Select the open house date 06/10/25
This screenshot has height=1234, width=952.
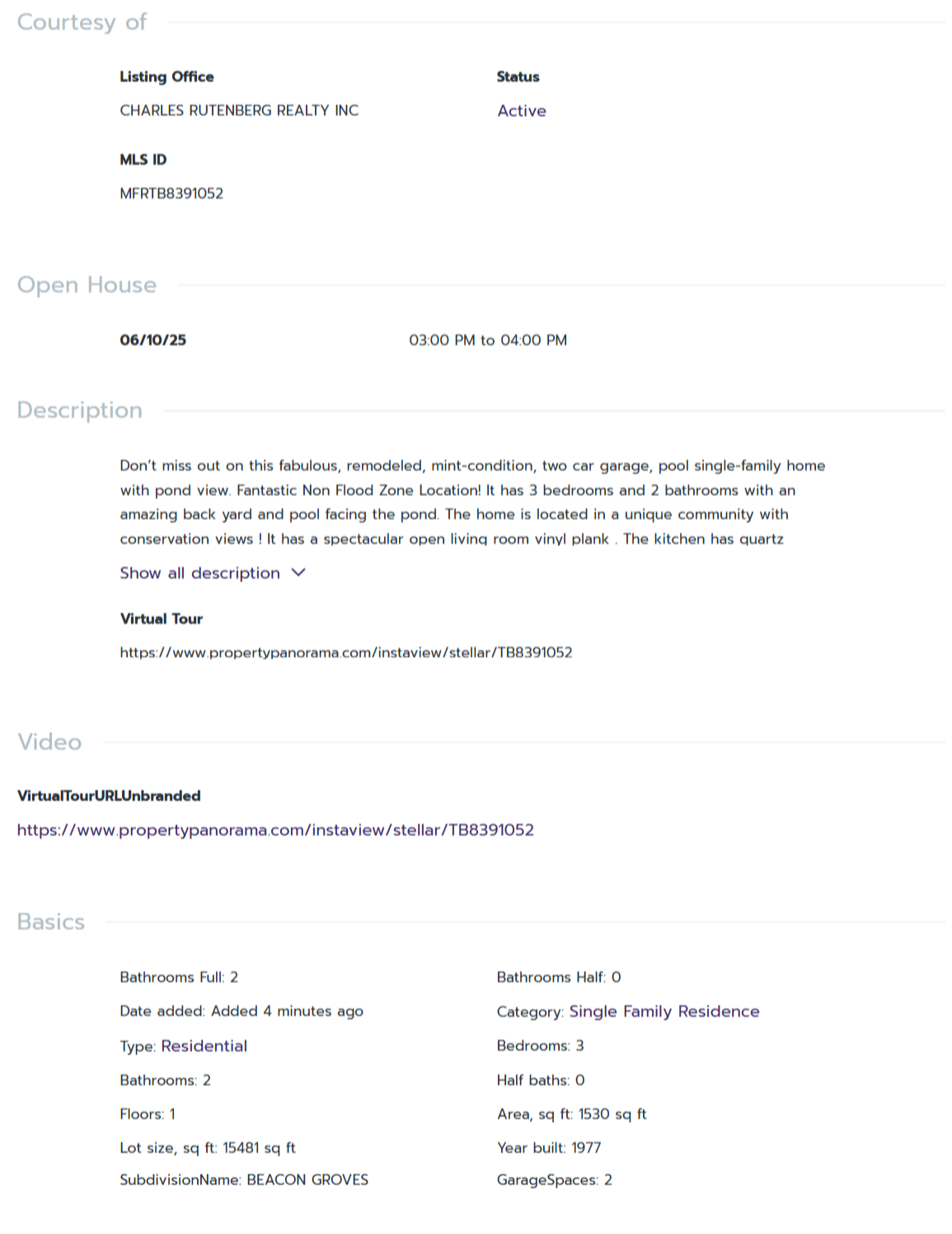[x=153, y=340]
